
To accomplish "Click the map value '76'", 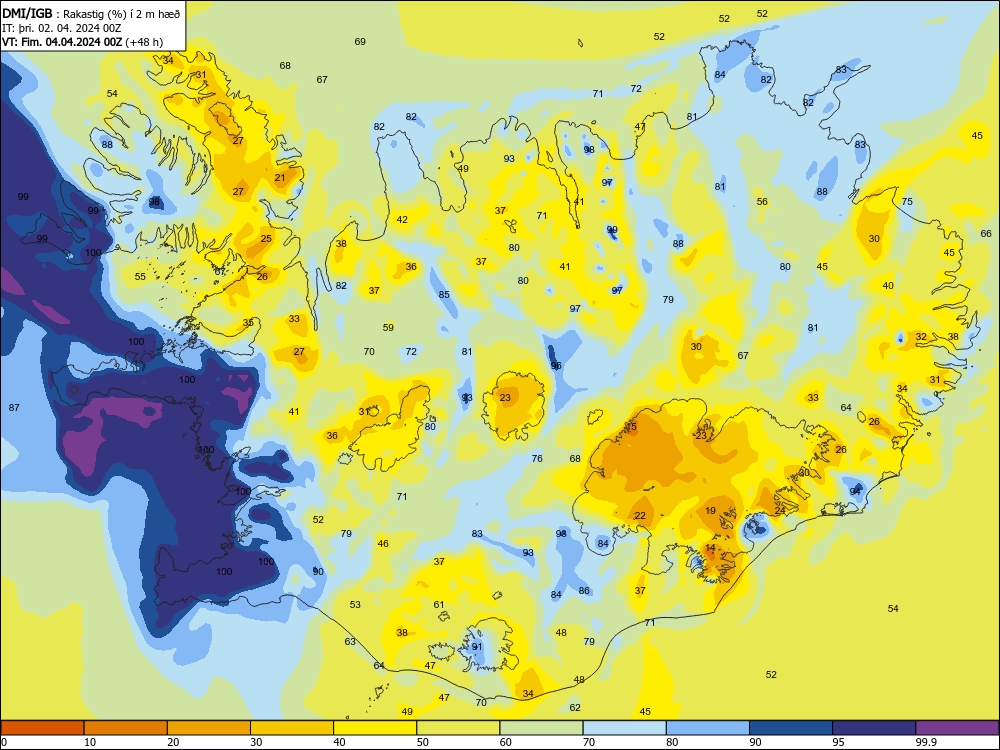I will click(x=537, y=459).
